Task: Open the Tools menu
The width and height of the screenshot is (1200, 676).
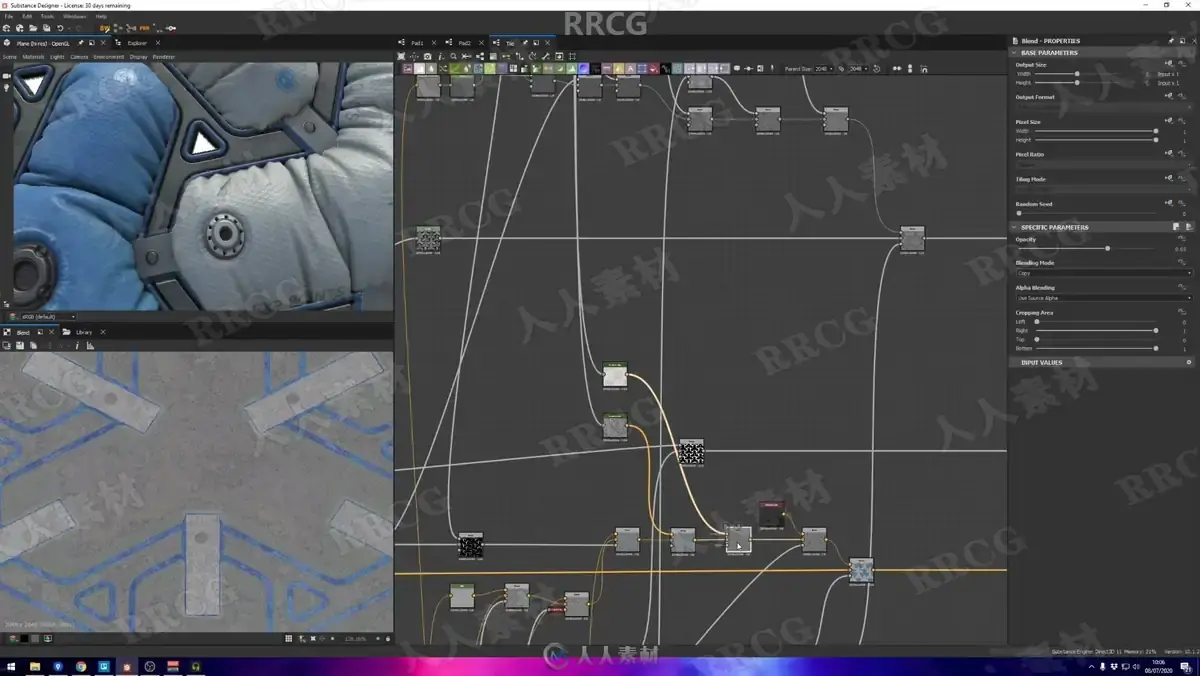Action: pos(47,17)
